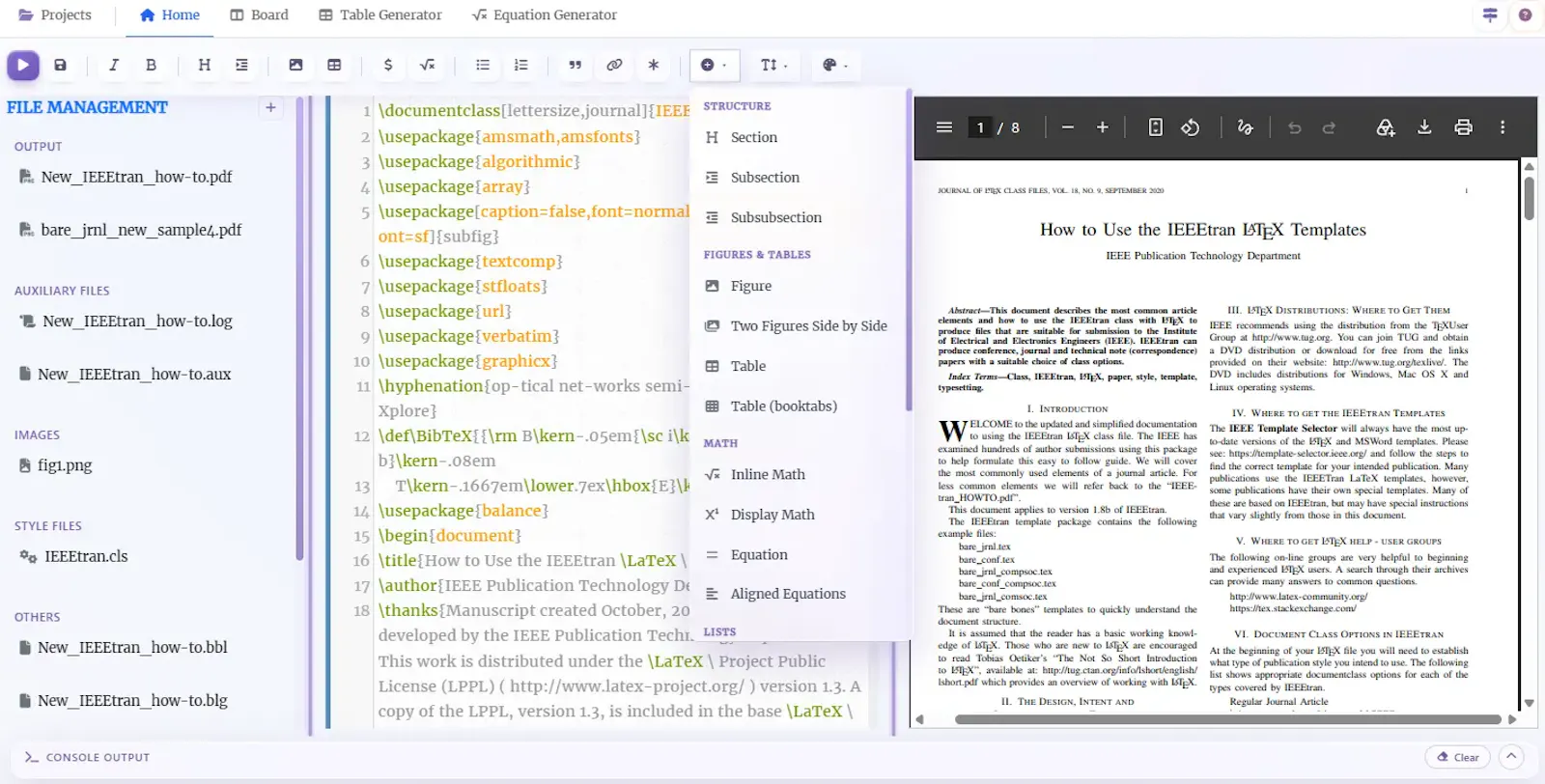Image resolution: width=1545 pixels, height=784 pixels.
Task: Insert a heading with the H icon
Action: tap(204, 65)
